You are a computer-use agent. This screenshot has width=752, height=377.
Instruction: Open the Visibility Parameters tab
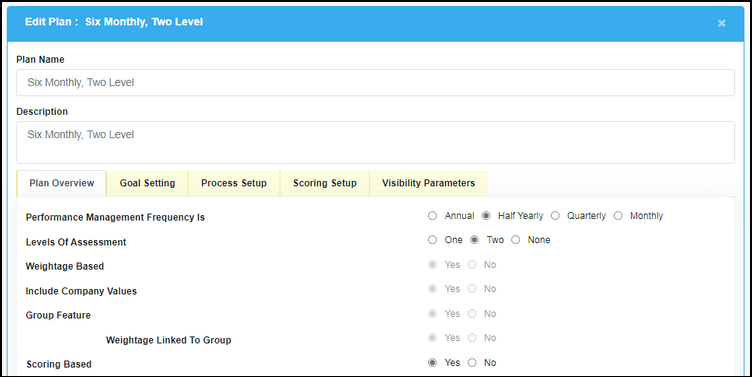[429, 183]
